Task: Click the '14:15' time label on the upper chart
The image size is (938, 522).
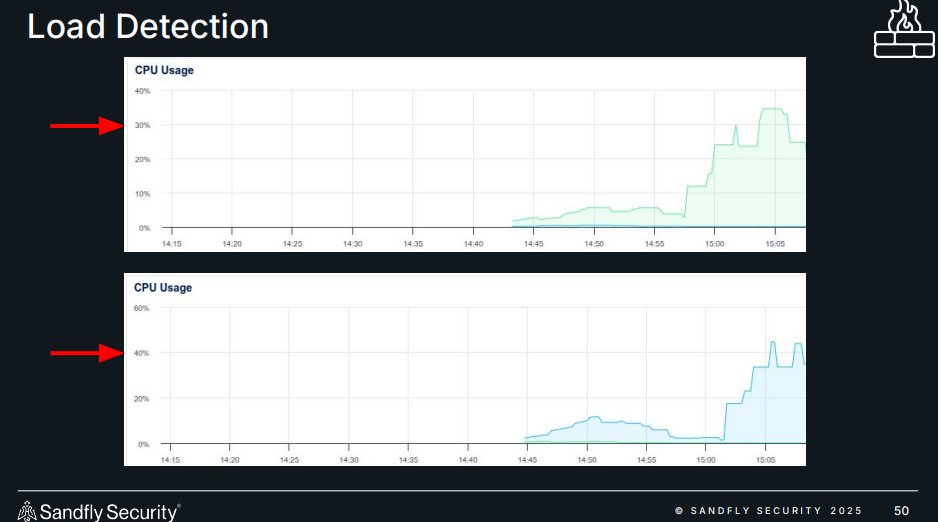Action: [172, 244]
